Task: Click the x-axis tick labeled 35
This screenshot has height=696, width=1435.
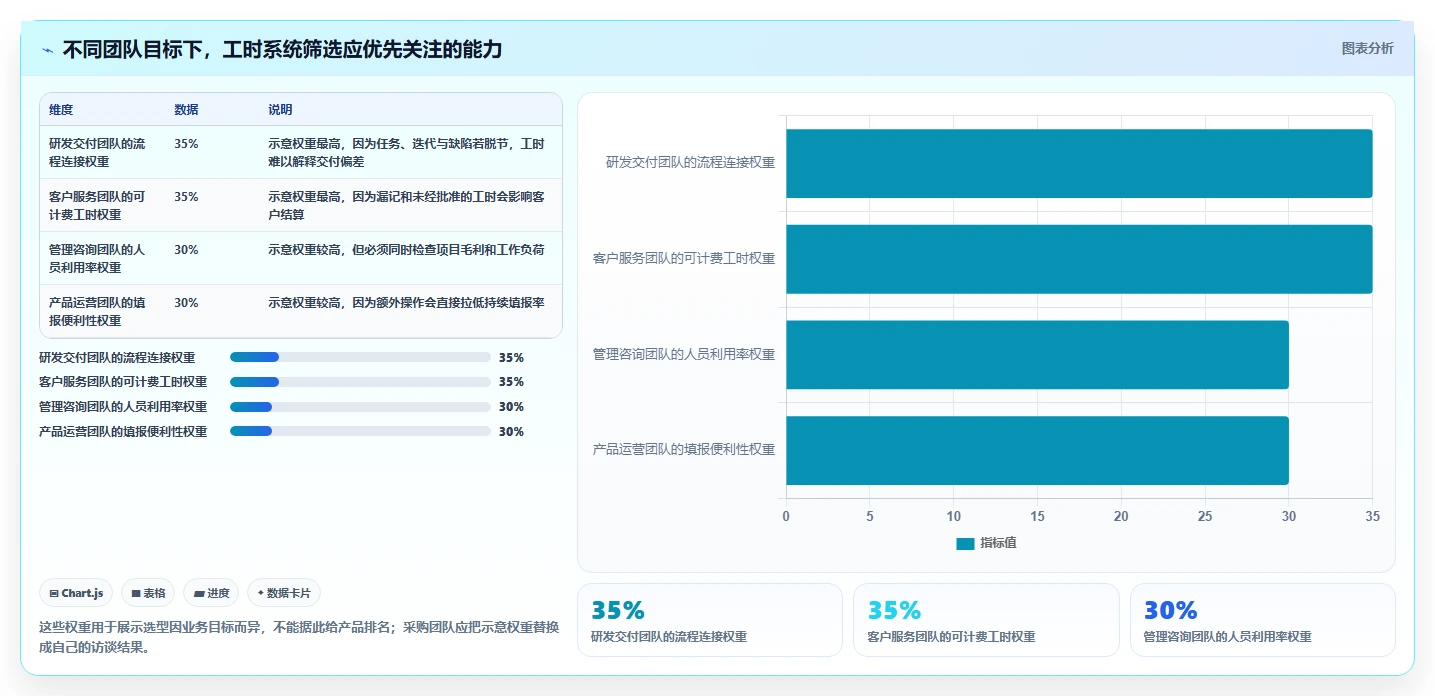Action: [1372, 516]
